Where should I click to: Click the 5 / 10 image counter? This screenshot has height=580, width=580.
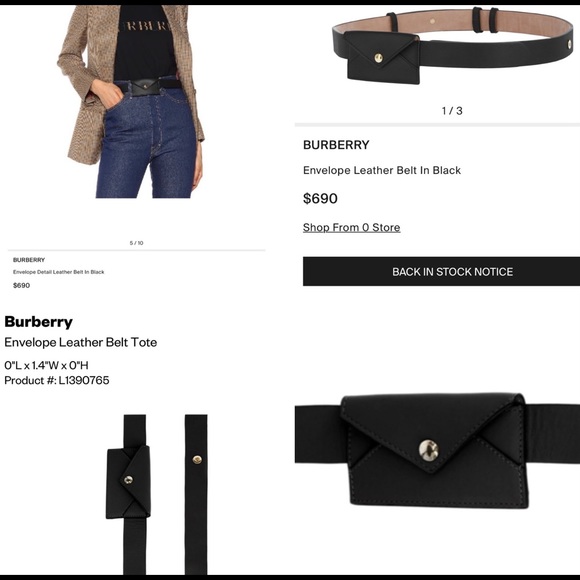(x=136, y=243)
